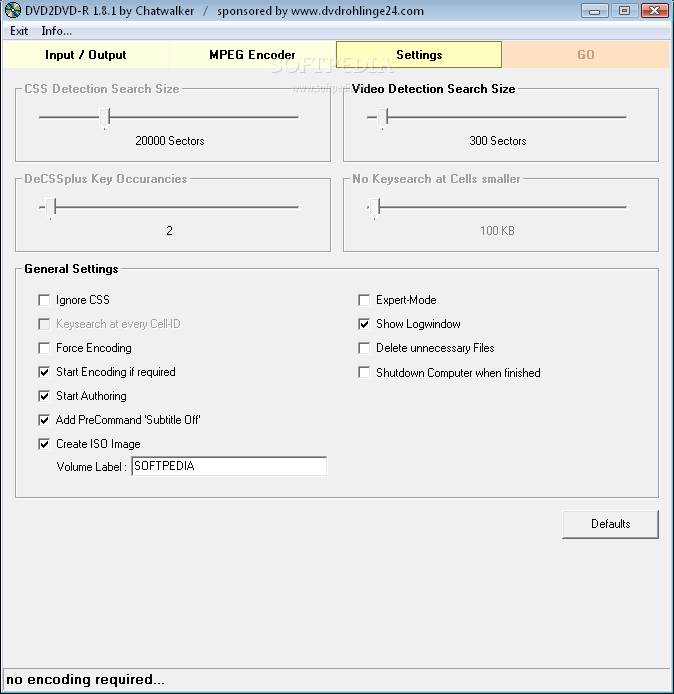This screenshot has width=674, height=694.
Task: Click the '20000 Sectors' value text
Action: [169, 141]
